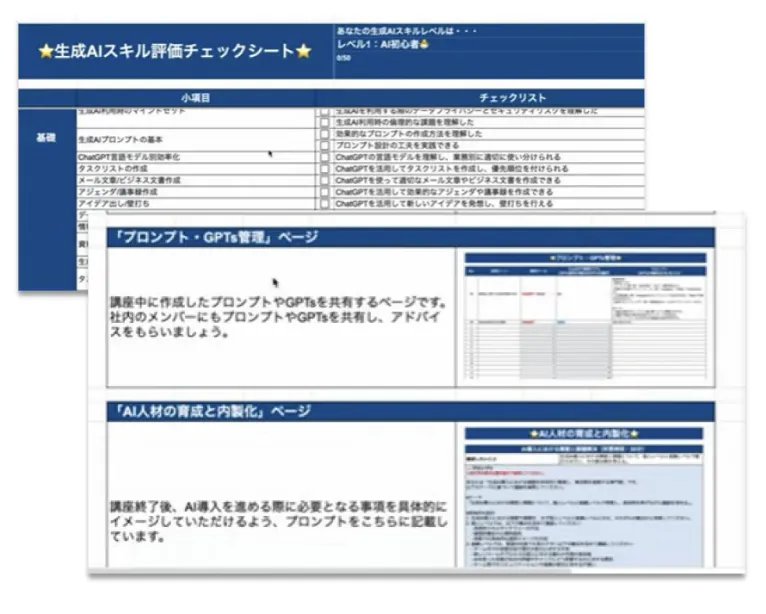Click the left star in the sheet title
The image size is (766, 614).
45,52
